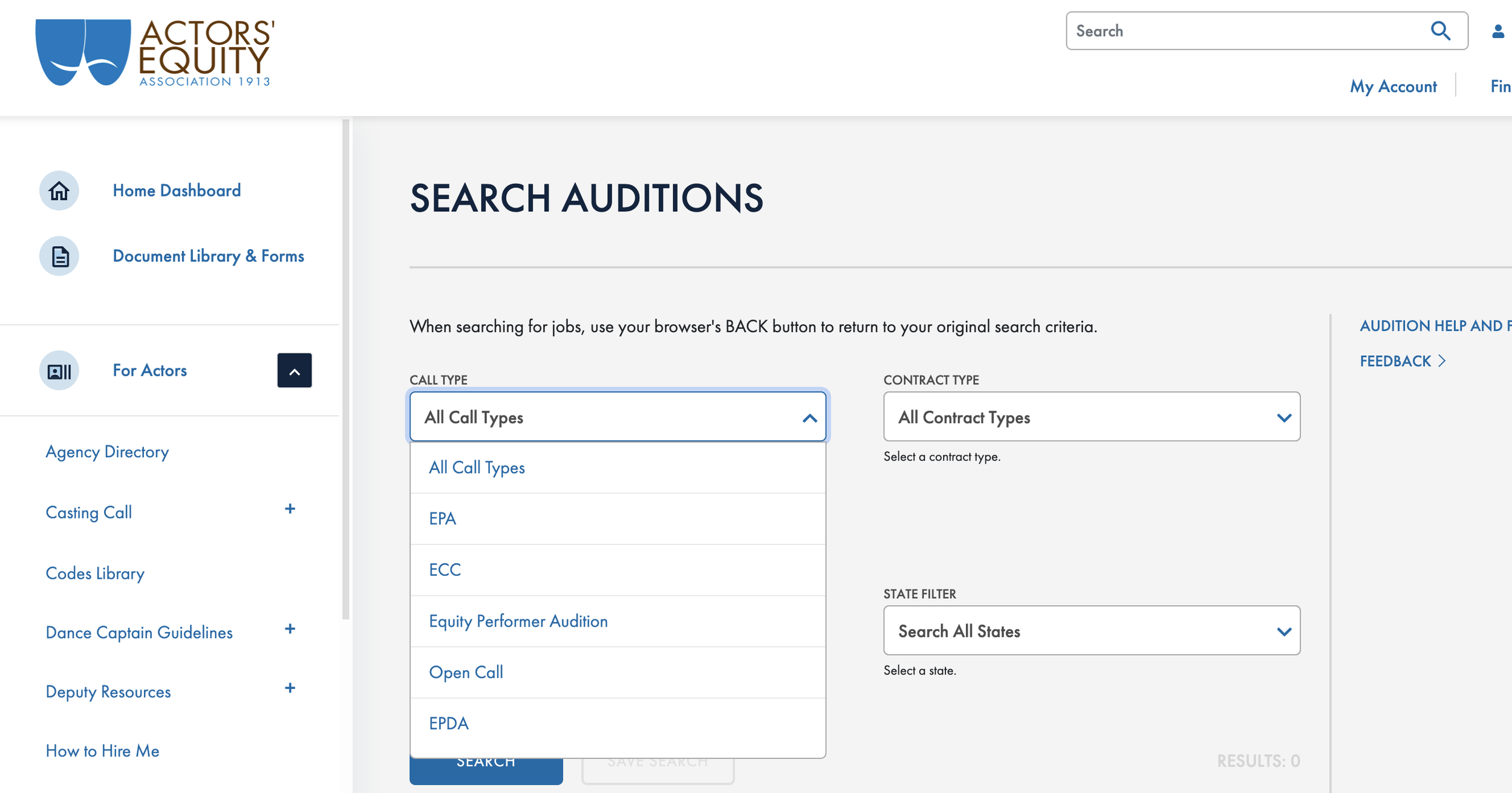
Task: Click the magnifying glass search icon
Action: coord(1441,30)
